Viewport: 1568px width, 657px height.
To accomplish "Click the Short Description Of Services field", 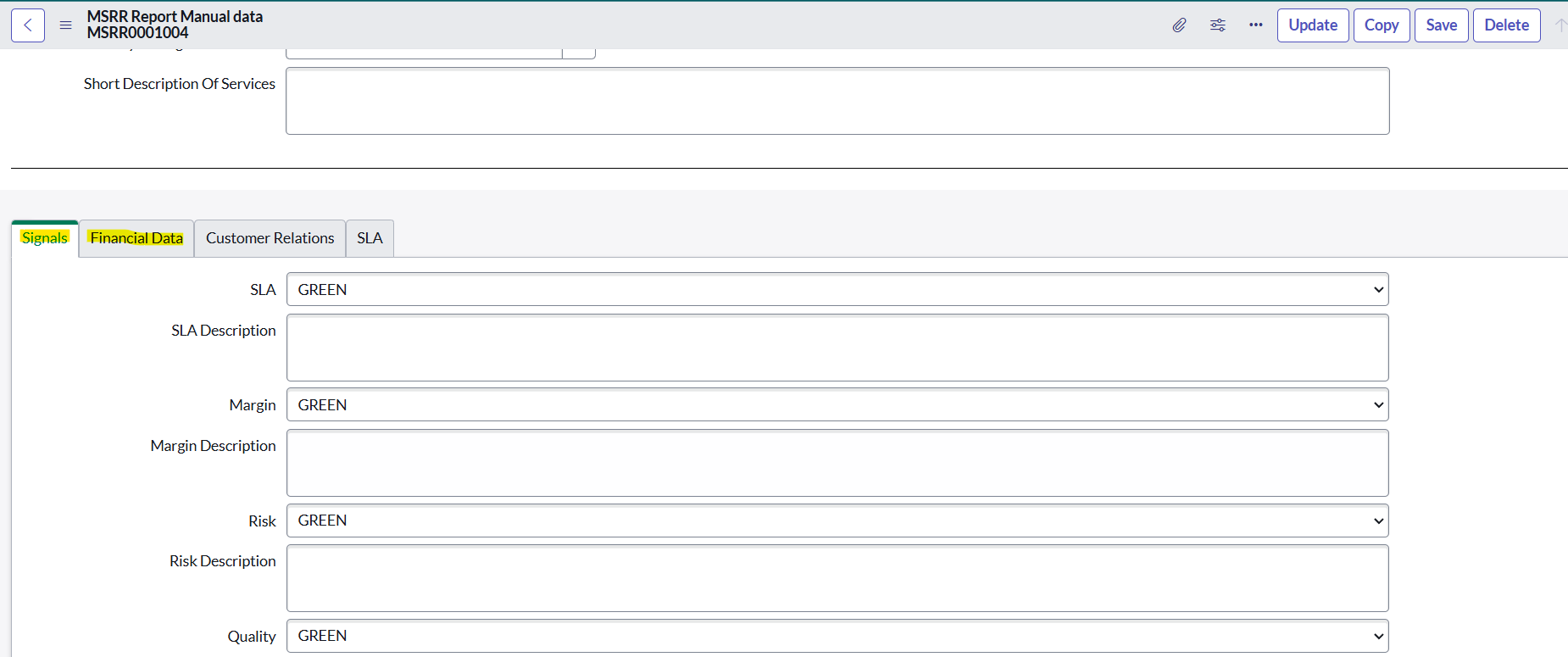I will 837,100.
